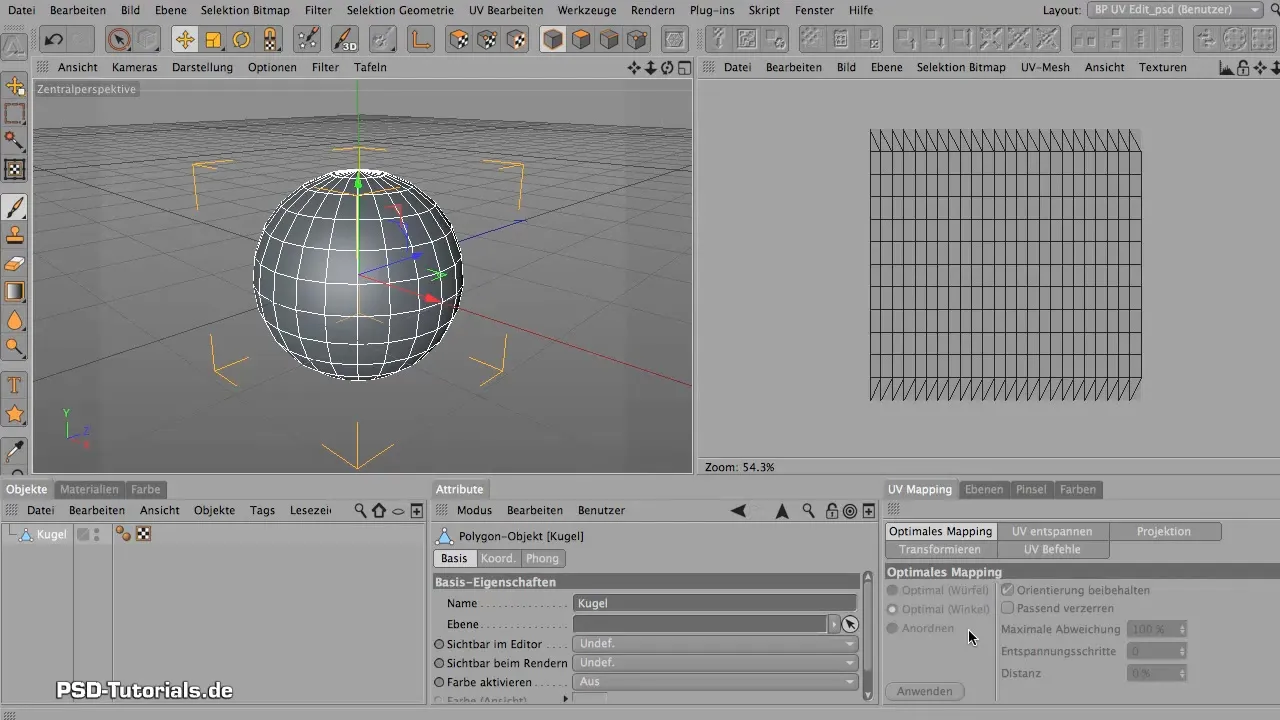The image size is (1280, 720).
Task: Open the Sichtbar beim Rendern dropdown
Action: (x=715, y=663)
